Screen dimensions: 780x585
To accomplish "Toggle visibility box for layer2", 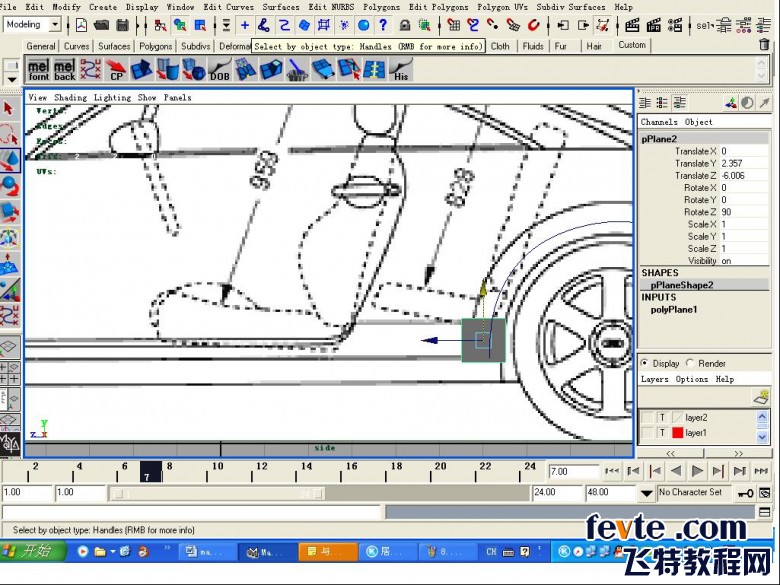I will click(x=647, y=417).
